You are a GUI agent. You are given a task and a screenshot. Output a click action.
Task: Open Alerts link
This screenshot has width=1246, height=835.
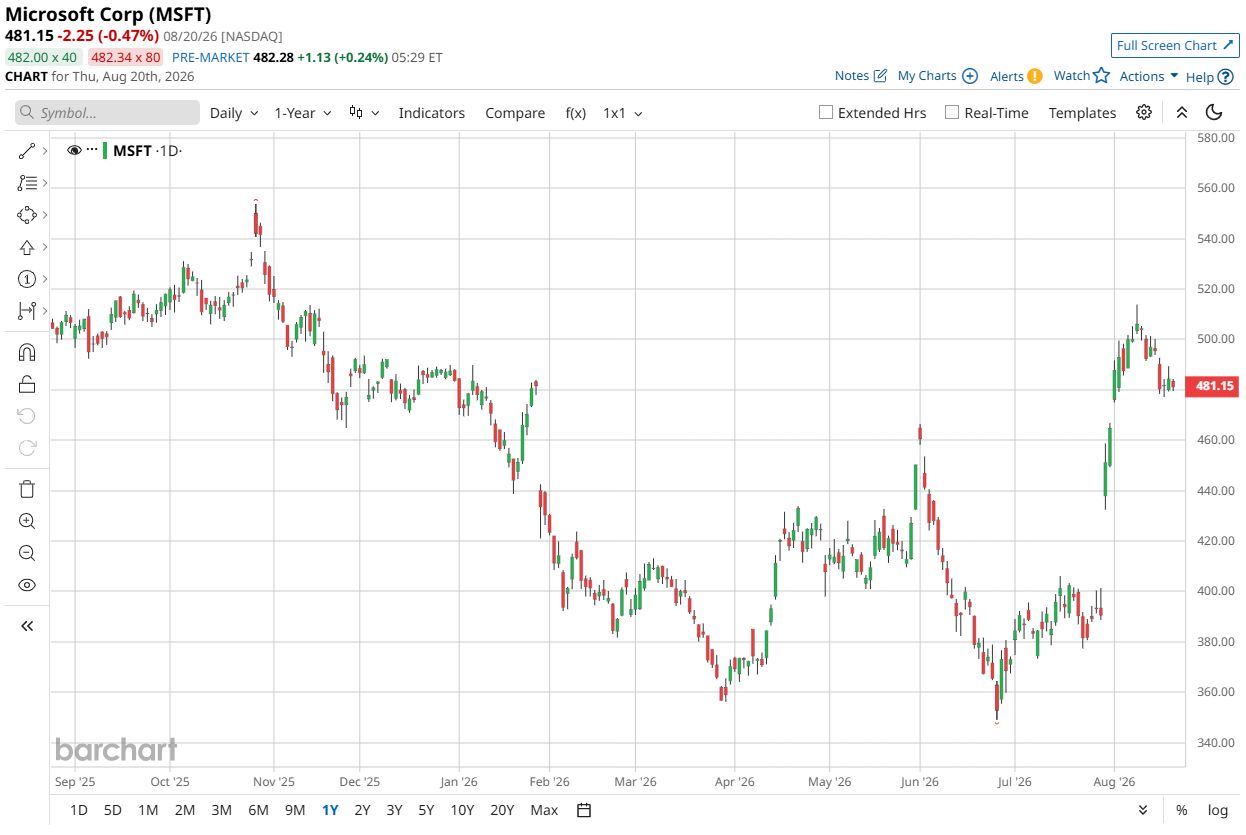pos(1016,76)
